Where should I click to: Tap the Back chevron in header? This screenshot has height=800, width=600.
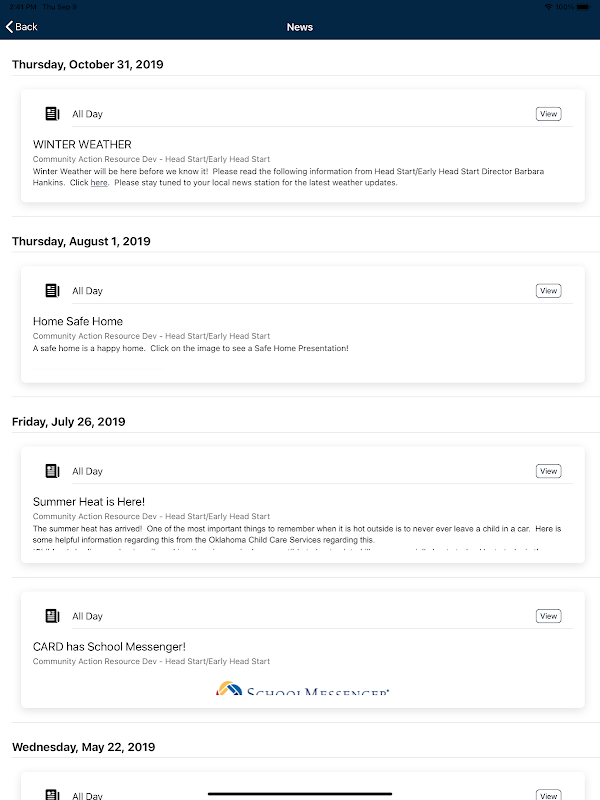pos(10,27)
